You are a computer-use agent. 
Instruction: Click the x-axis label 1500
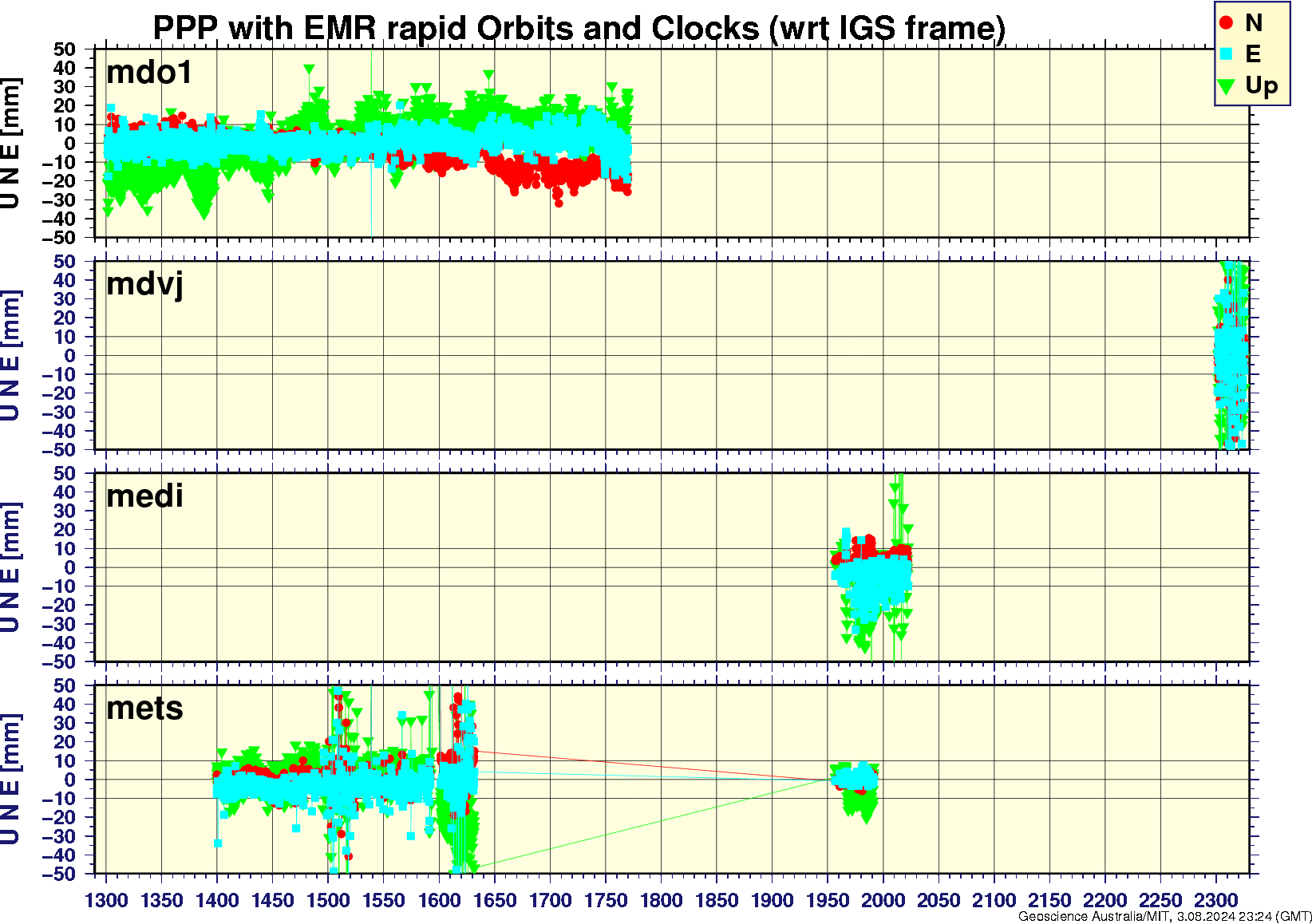(x=328, y=900)
